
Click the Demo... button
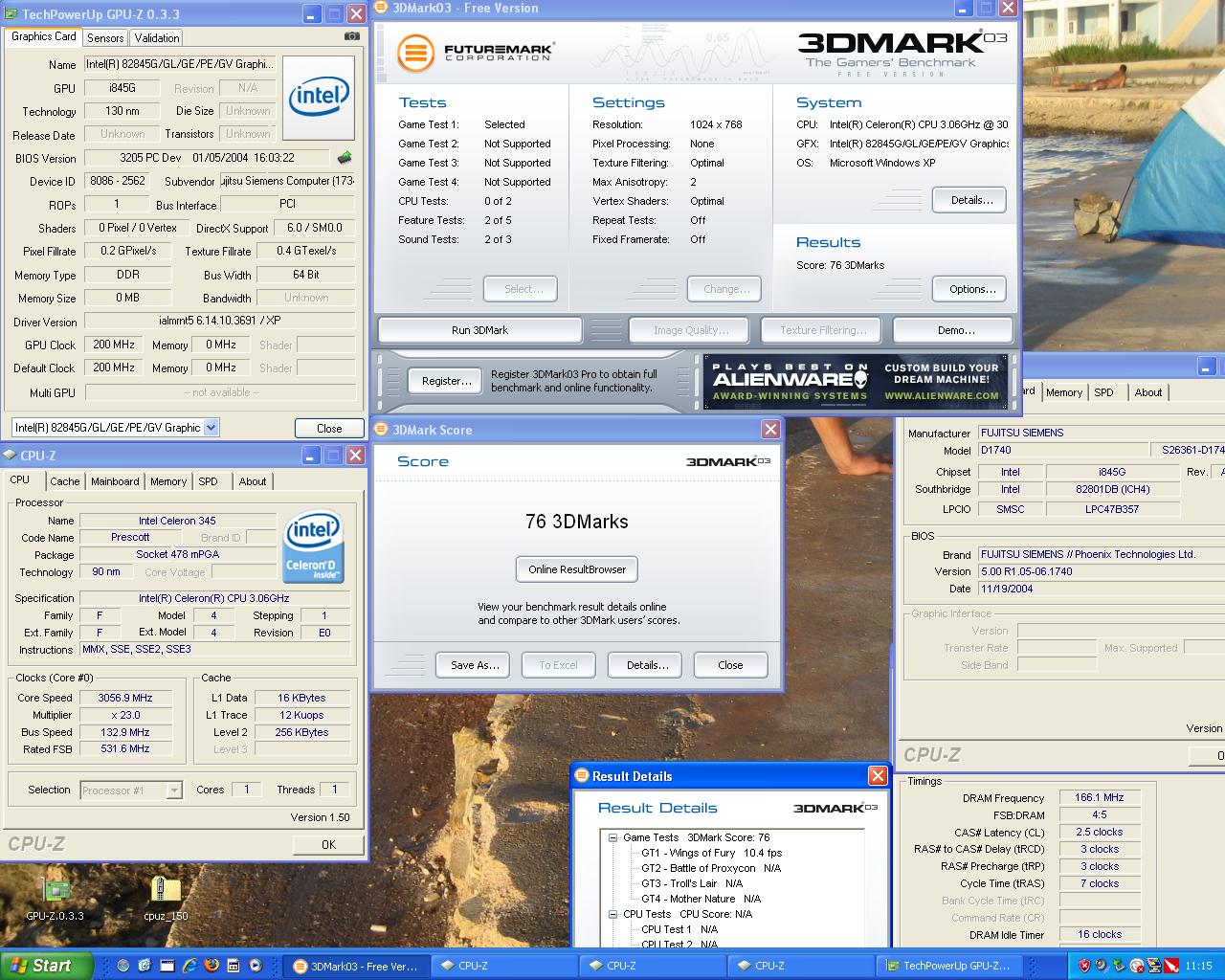tap(952, 330)
